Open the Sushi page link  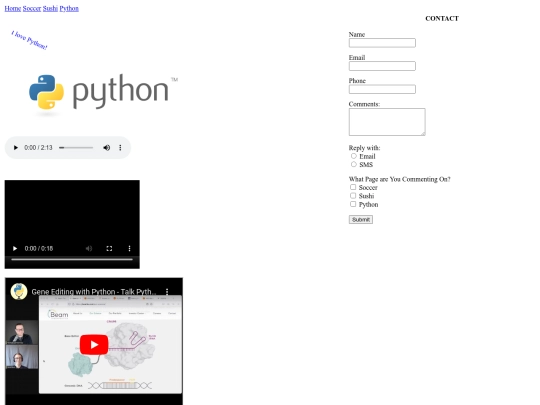pyautogui.click(x=50, y=9)
